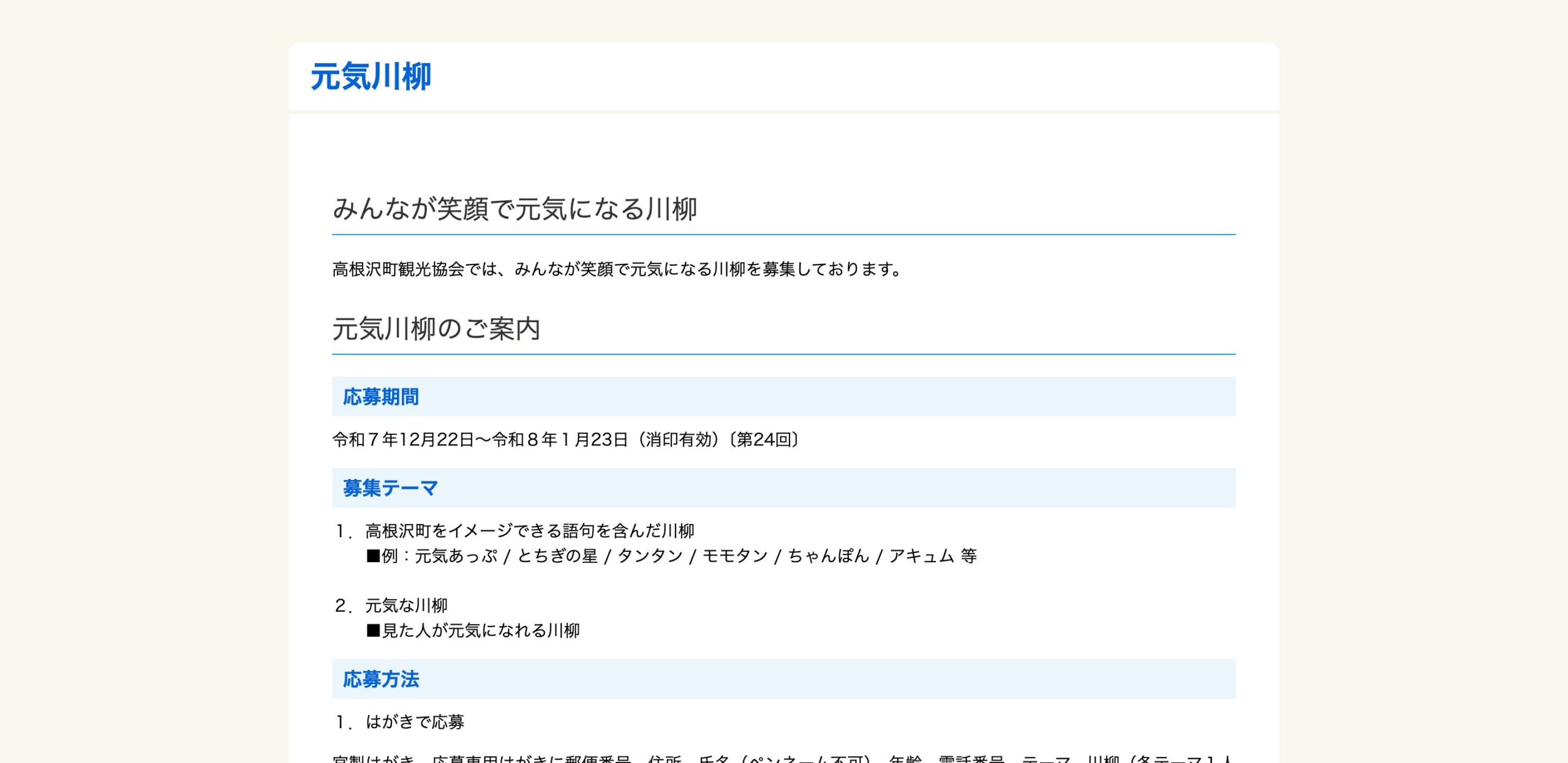
Task: Click the word ちゃんぽん in examples
Action: point(828,556)
